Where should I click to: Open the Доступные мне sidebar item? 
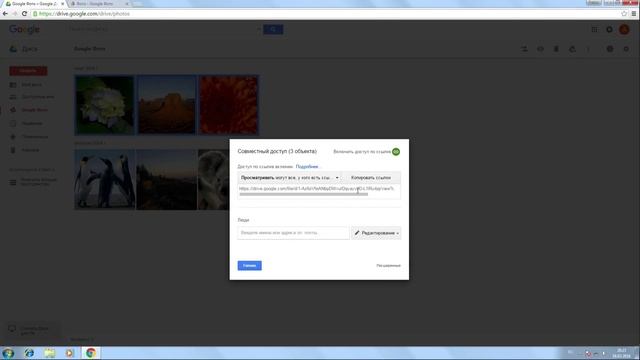32,97
